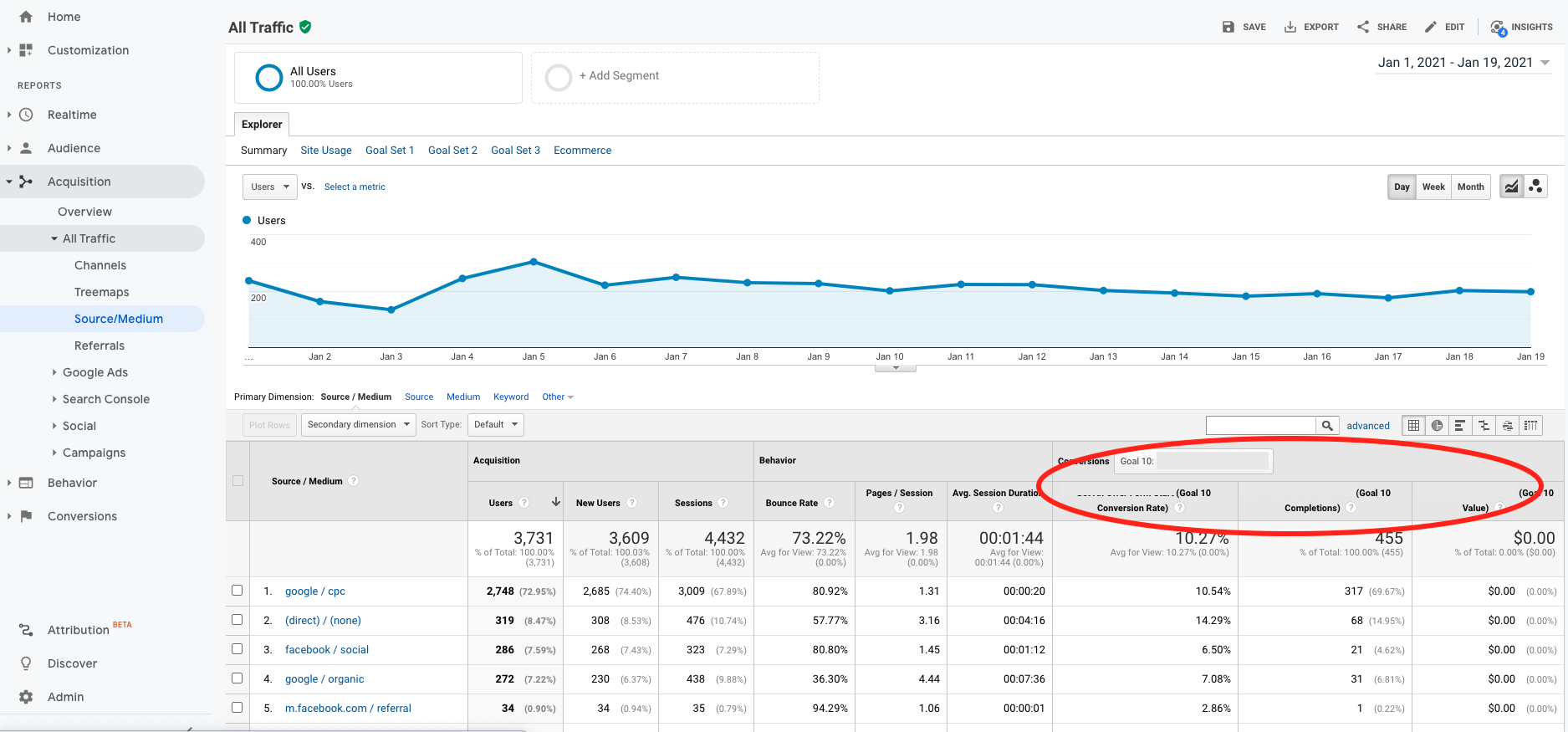1568x732 pixels.
Task: Tick the checkbox for google / cpc row
Action: click(x=237, y=591)
